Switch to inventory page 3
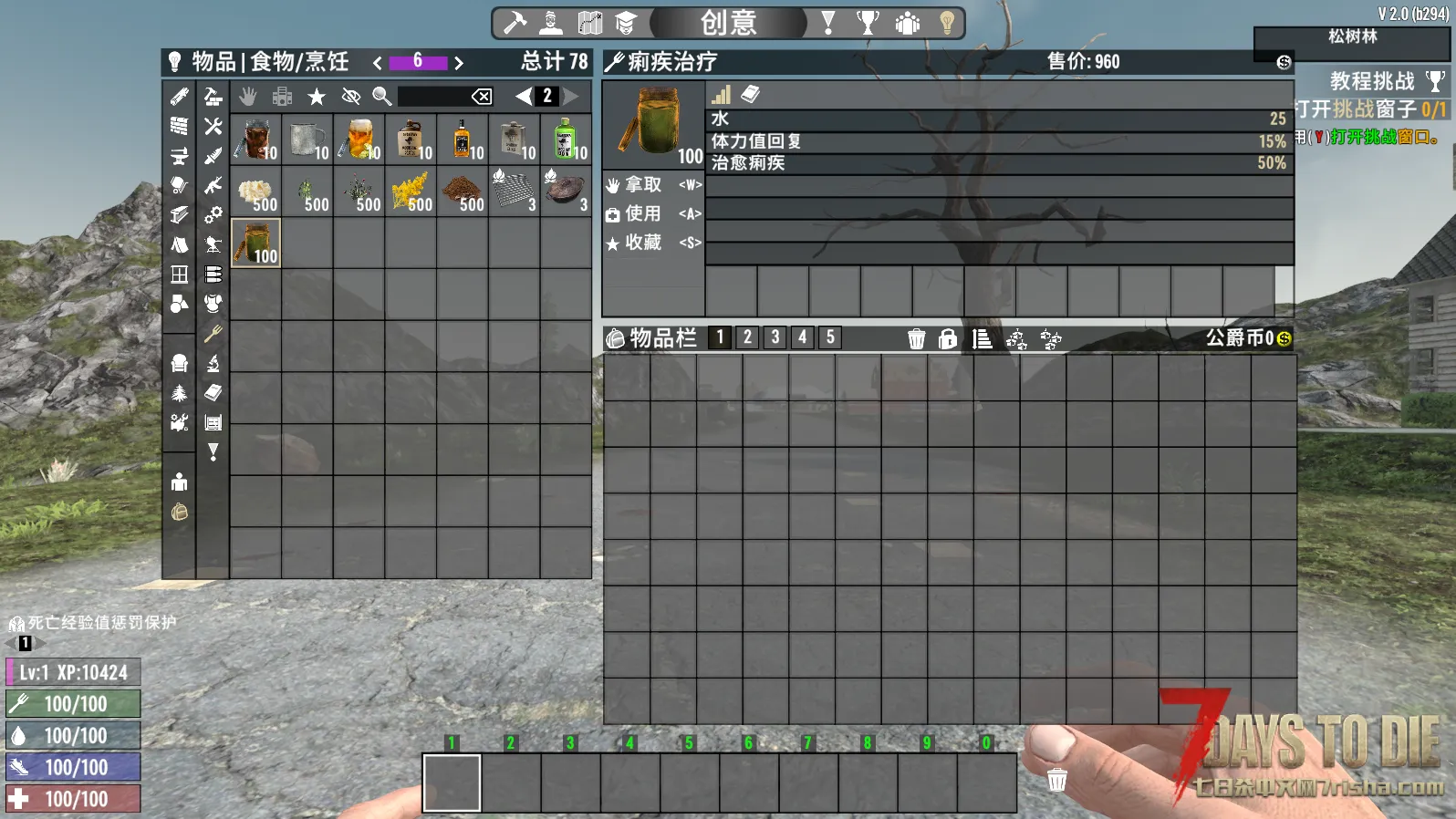Screen dimensions: 1456x819 tap(775, 337)
